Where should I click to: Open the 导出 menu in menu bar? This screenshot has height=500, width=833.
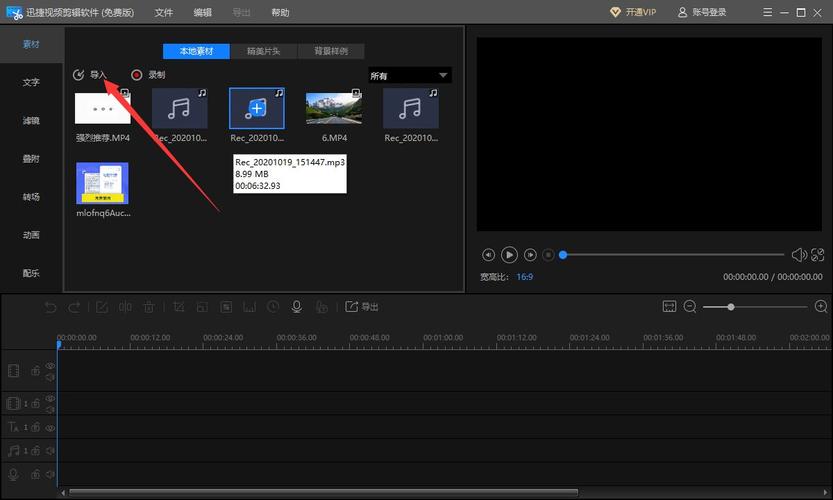pos(241,12)
